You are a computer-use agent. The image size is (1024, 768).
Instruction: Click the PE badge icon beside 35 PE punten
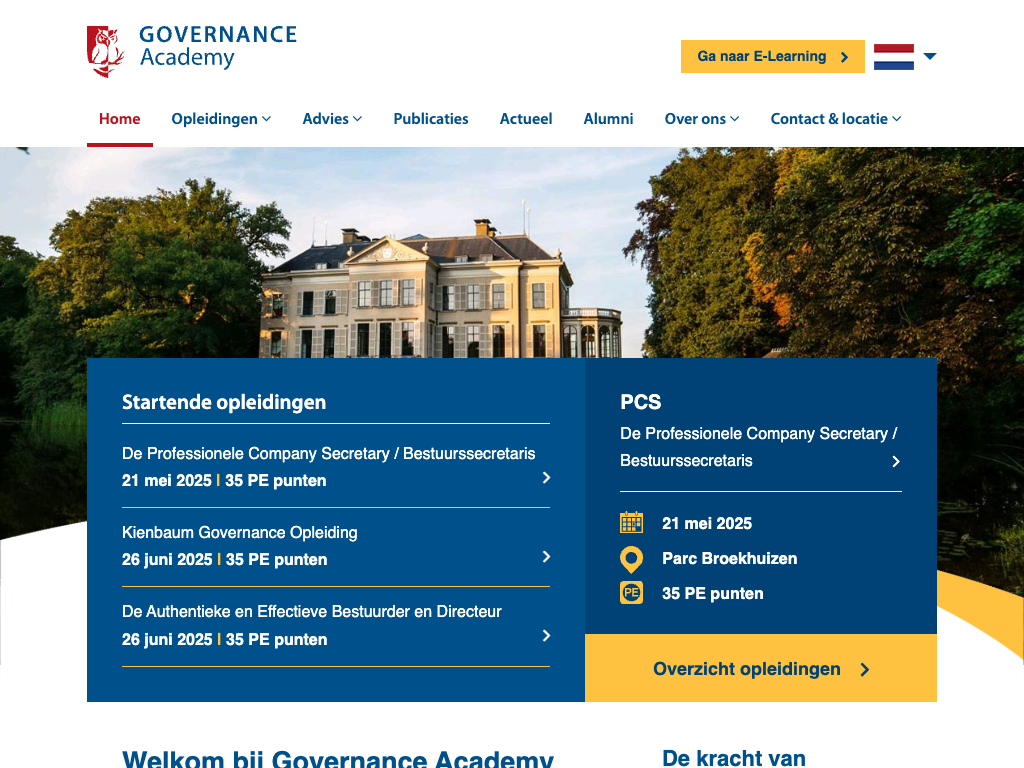coord(631,593)
